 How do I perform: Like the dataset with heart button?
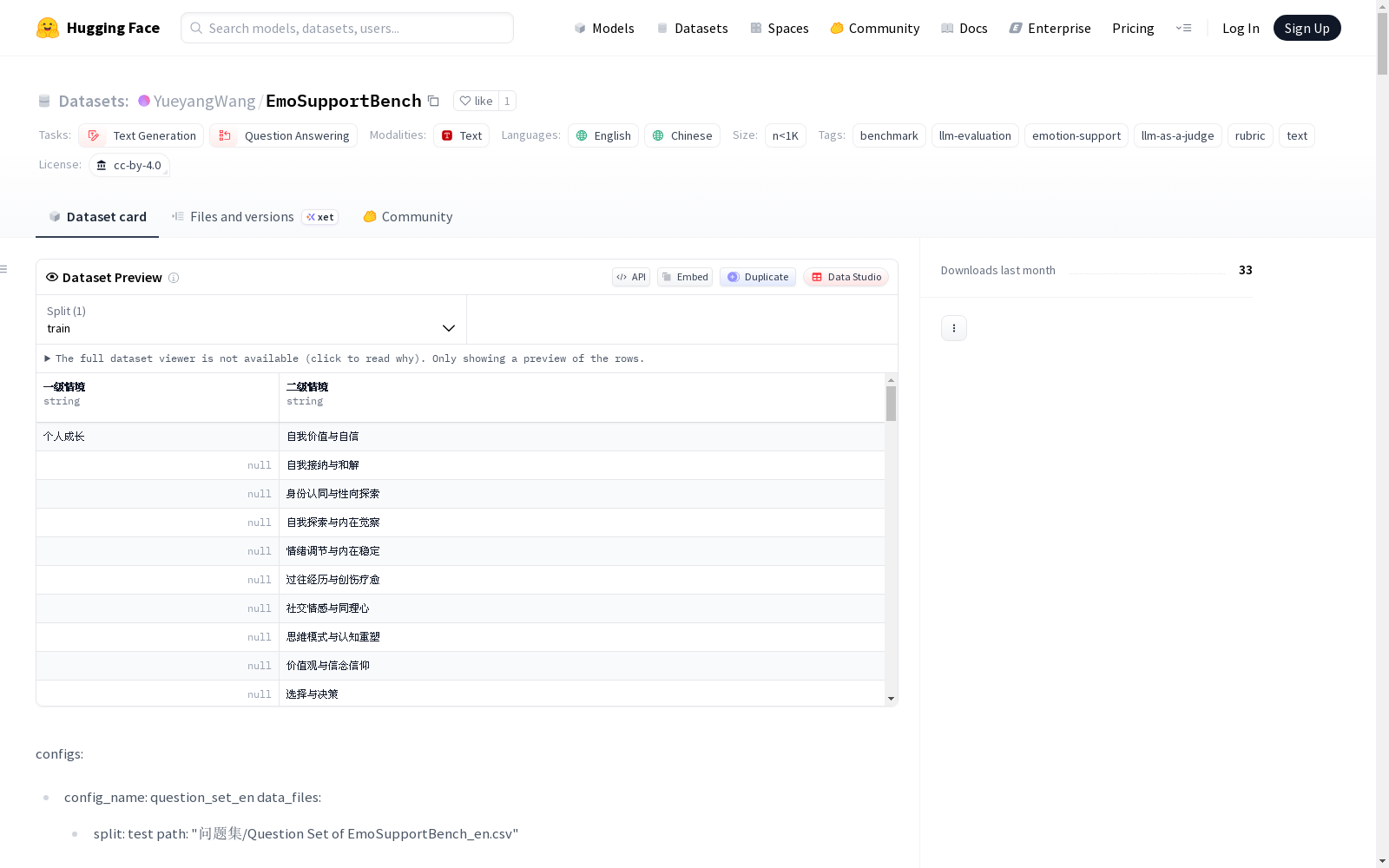pos(476,101)
